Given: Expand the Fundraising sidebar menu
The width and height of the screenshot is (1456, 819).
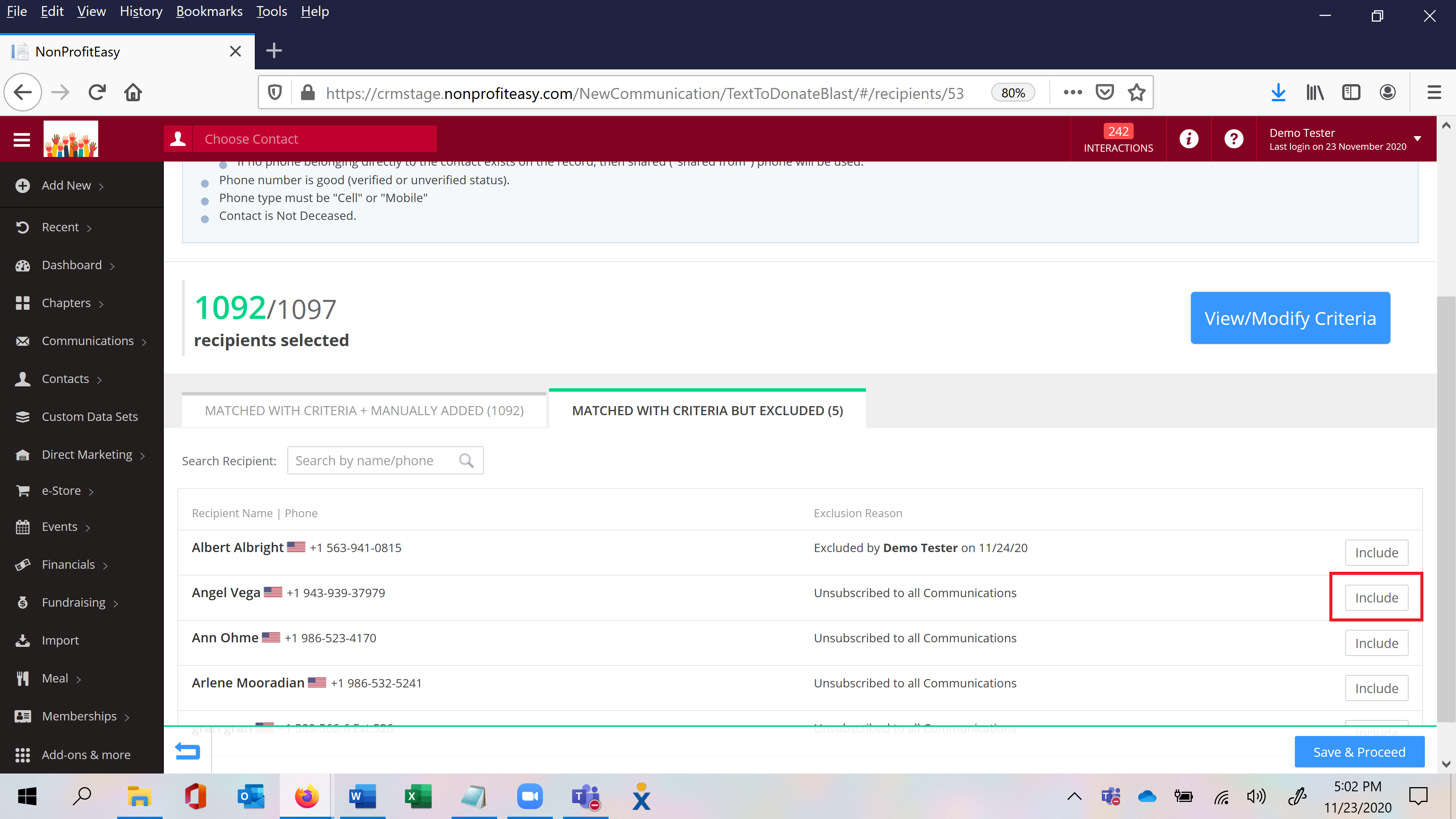Looking at the screenshot, I should (74, 602).
